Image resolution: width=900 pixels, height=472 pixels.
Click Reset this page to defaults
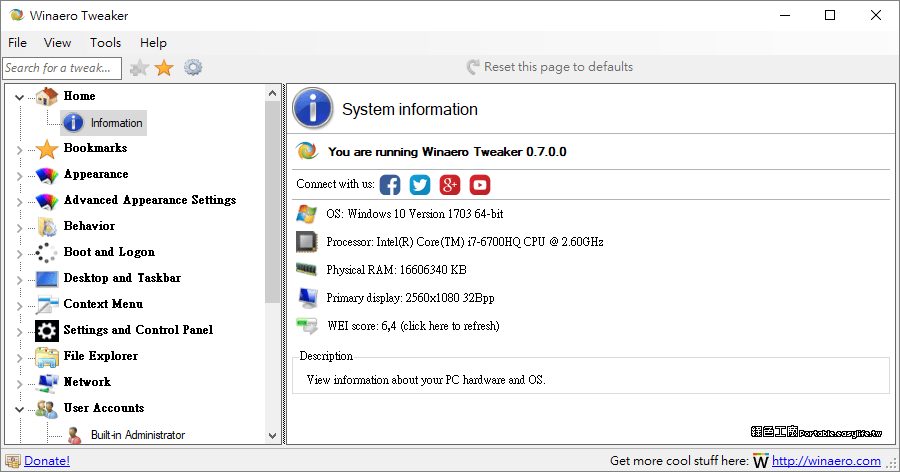(x=549, y=67)
